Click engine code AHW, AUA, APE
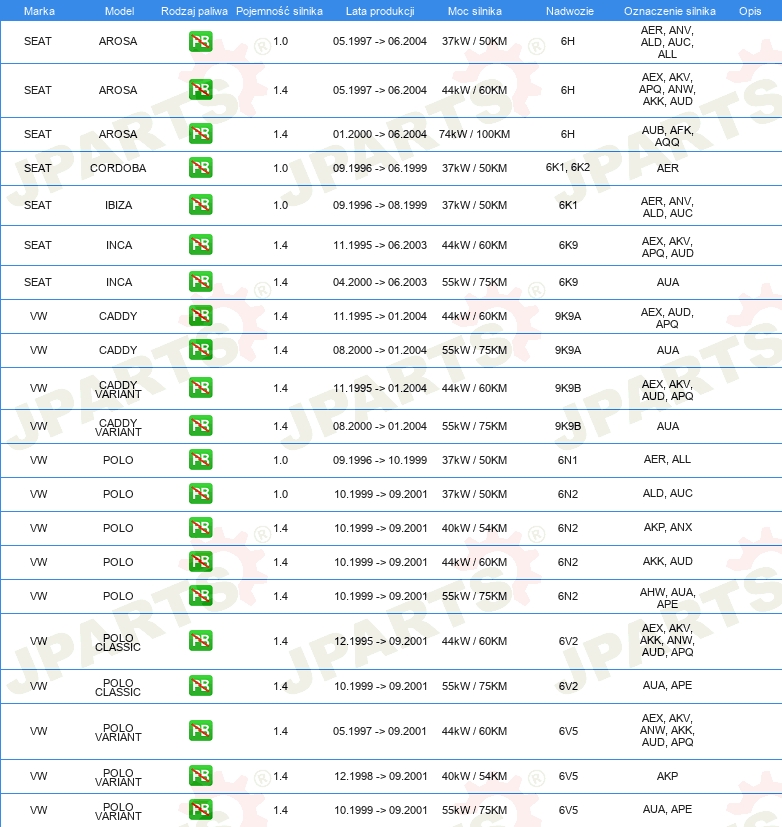This screenshot has height=827, width=782. 667,598
